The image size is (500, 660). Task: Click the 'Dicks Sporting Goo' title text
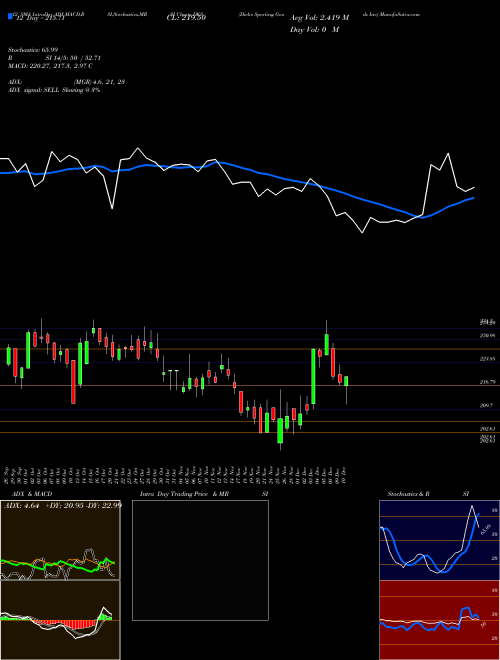pyautogui.click(x=261, y=14)
